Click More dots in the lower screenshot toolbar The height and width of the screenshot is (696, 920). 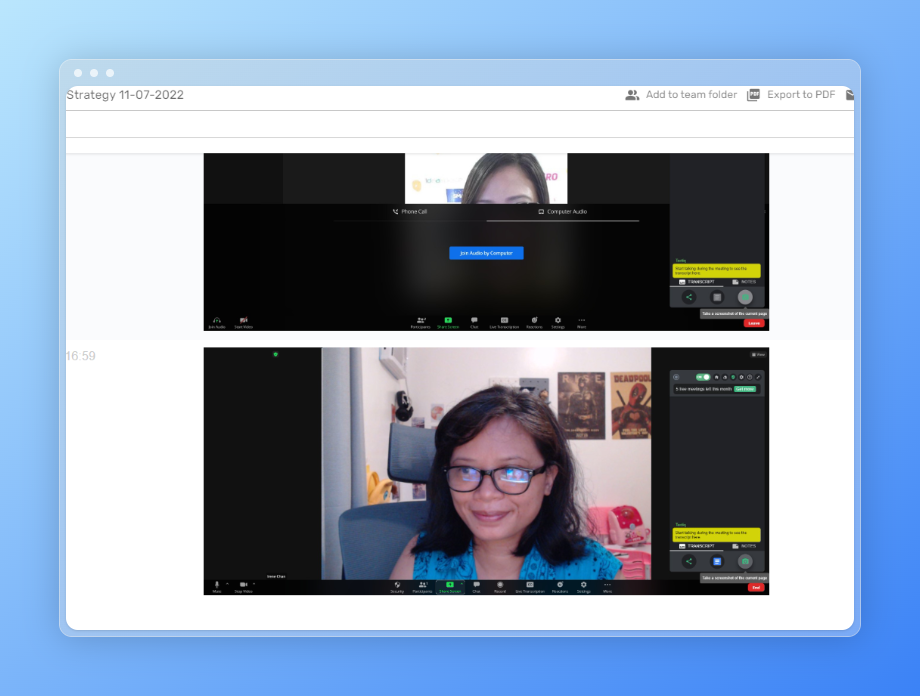[607, 586]
